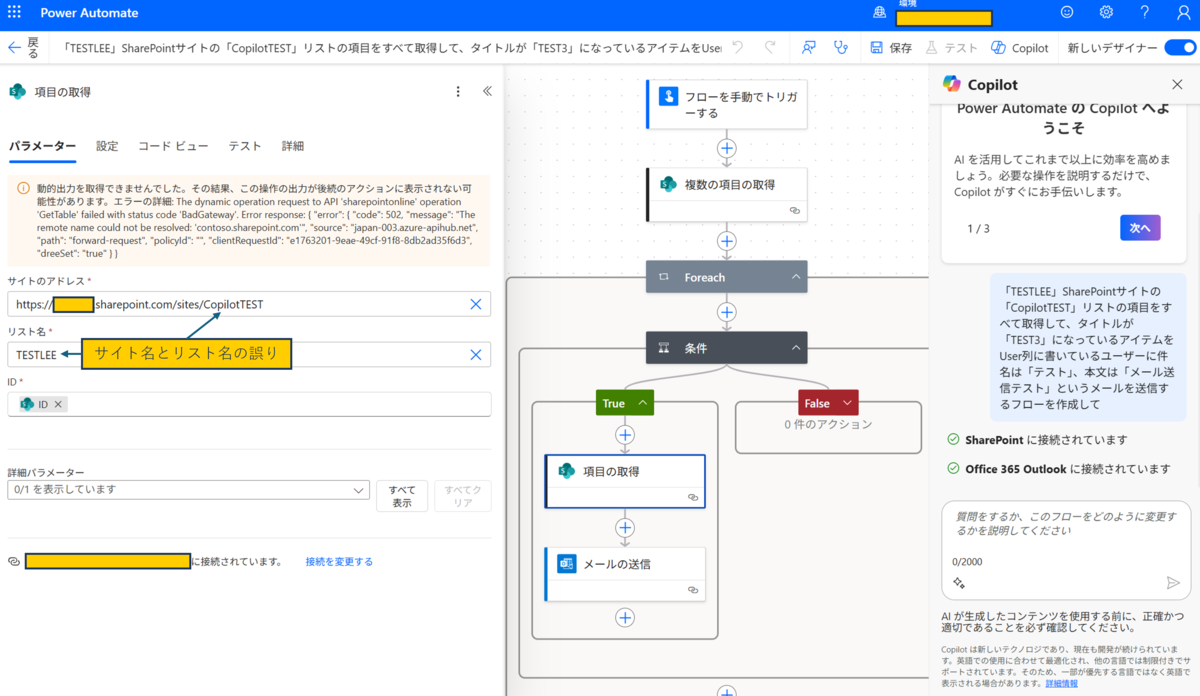Expand the False branch chevron
The image size is (1200, 696).
[847, 403]
